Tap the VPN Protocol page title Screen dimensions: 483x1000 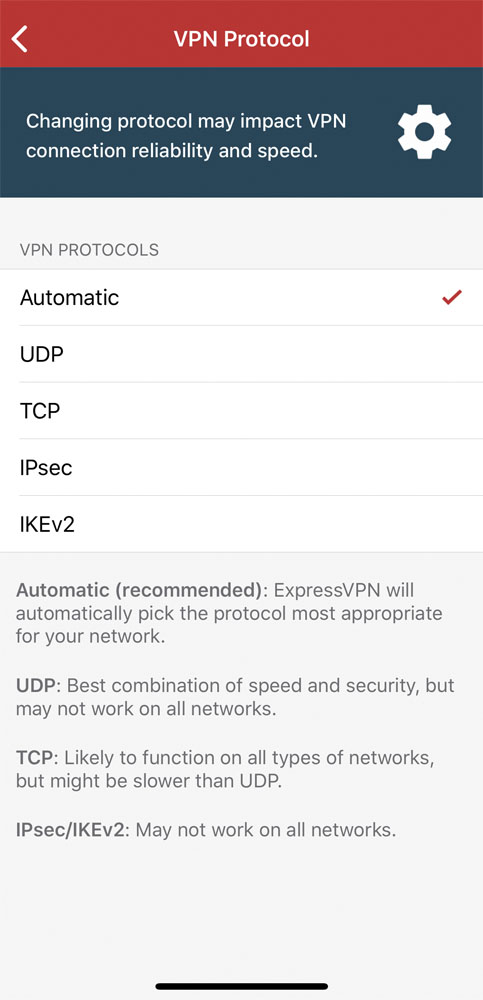pyautogui.click(x=241, y=38)
